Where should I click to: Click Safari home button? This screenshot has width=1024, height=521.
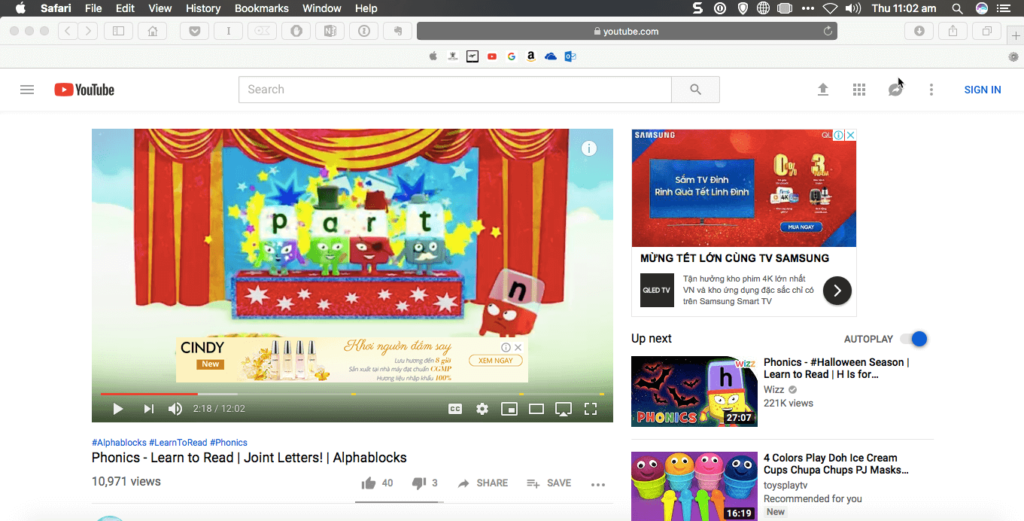click(x=152, y=31)
